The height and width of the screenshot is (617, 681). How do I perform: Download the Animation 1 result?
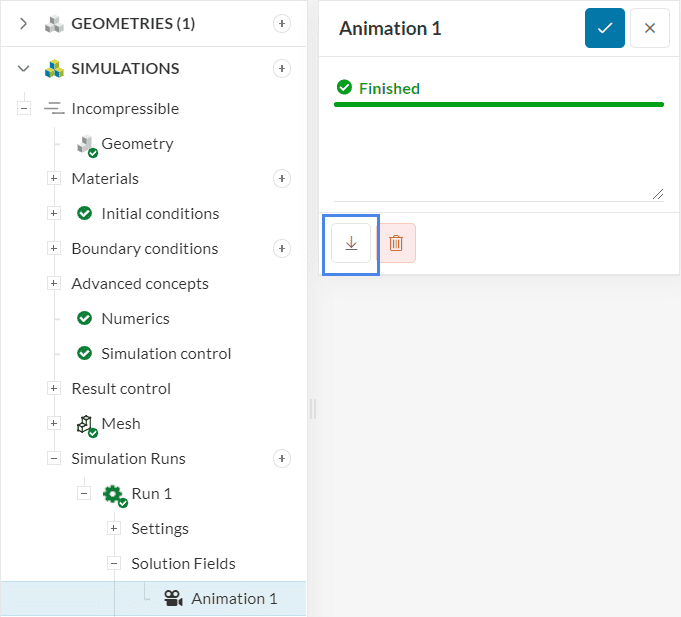coord(351,243)
